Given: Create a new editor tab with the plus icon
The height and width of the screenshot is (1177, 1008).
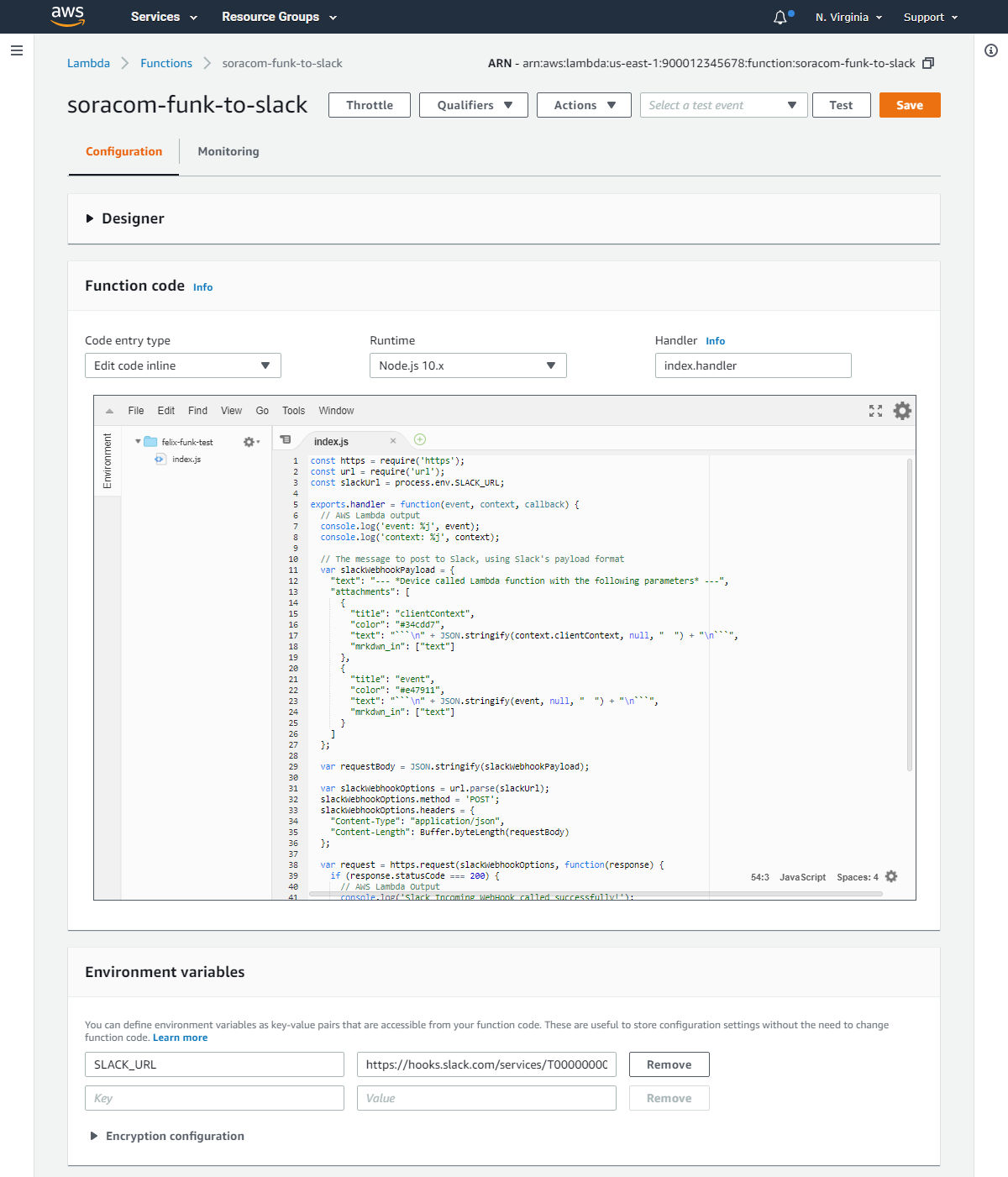Looking at the screenshot, I should tap(419, 439).
